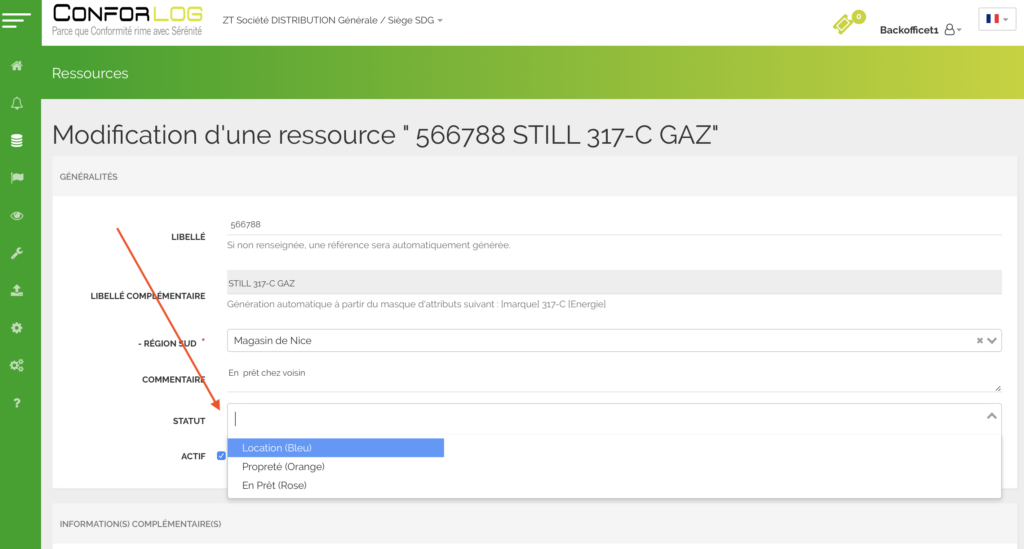Image resolution: width=1024 pixels, height=549 pixels.
Task: Open the Backoffice1 user menu
Action: pyautogui.click(x=919, y=30)
